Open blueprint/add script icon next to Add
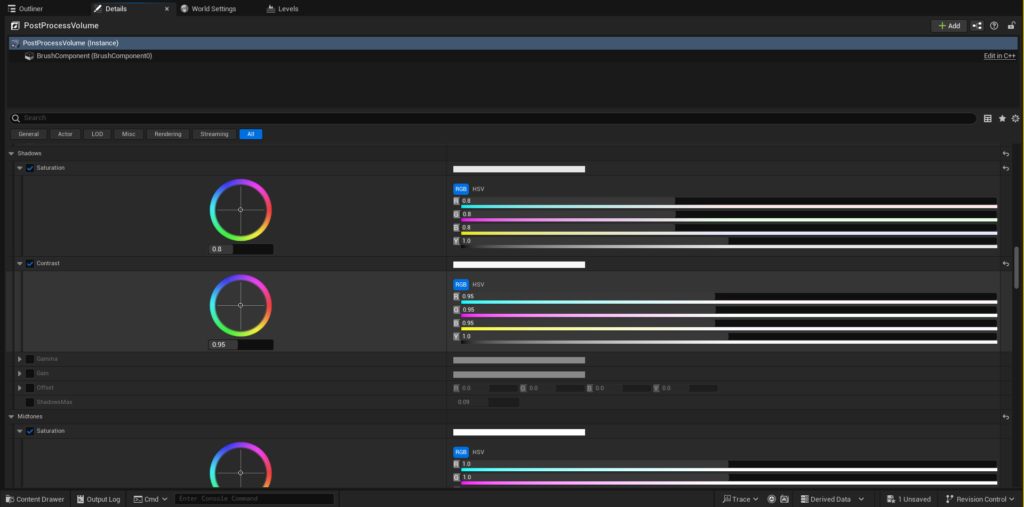1024x507 pixels. (x=977, y=25)
